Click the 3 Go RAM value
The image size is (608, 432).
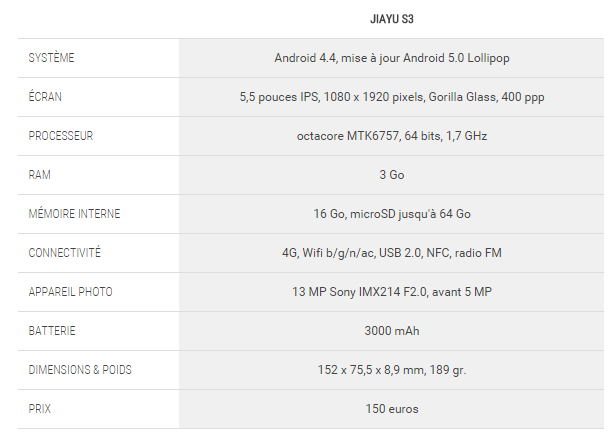[392, 175]
